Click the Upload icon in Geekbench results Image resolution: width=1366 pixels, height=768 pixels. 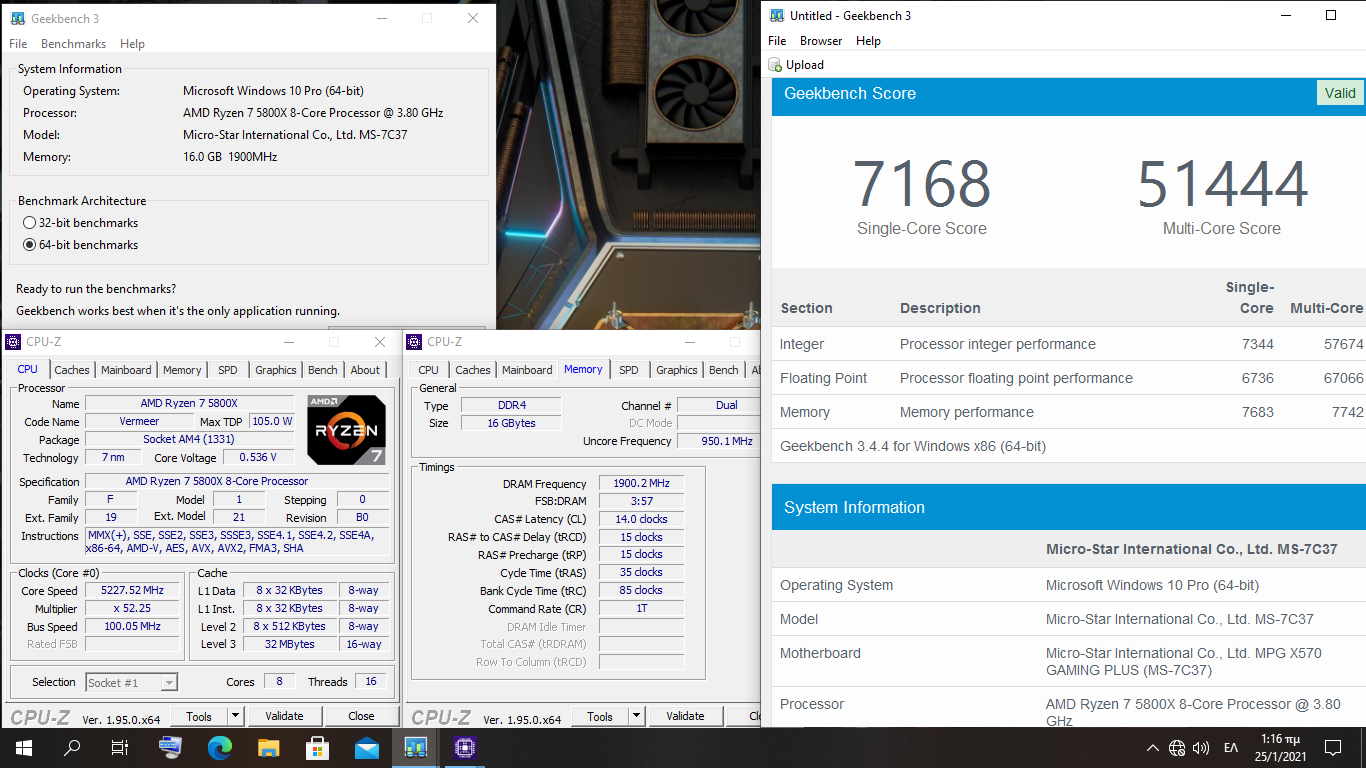tap(775, 65)
